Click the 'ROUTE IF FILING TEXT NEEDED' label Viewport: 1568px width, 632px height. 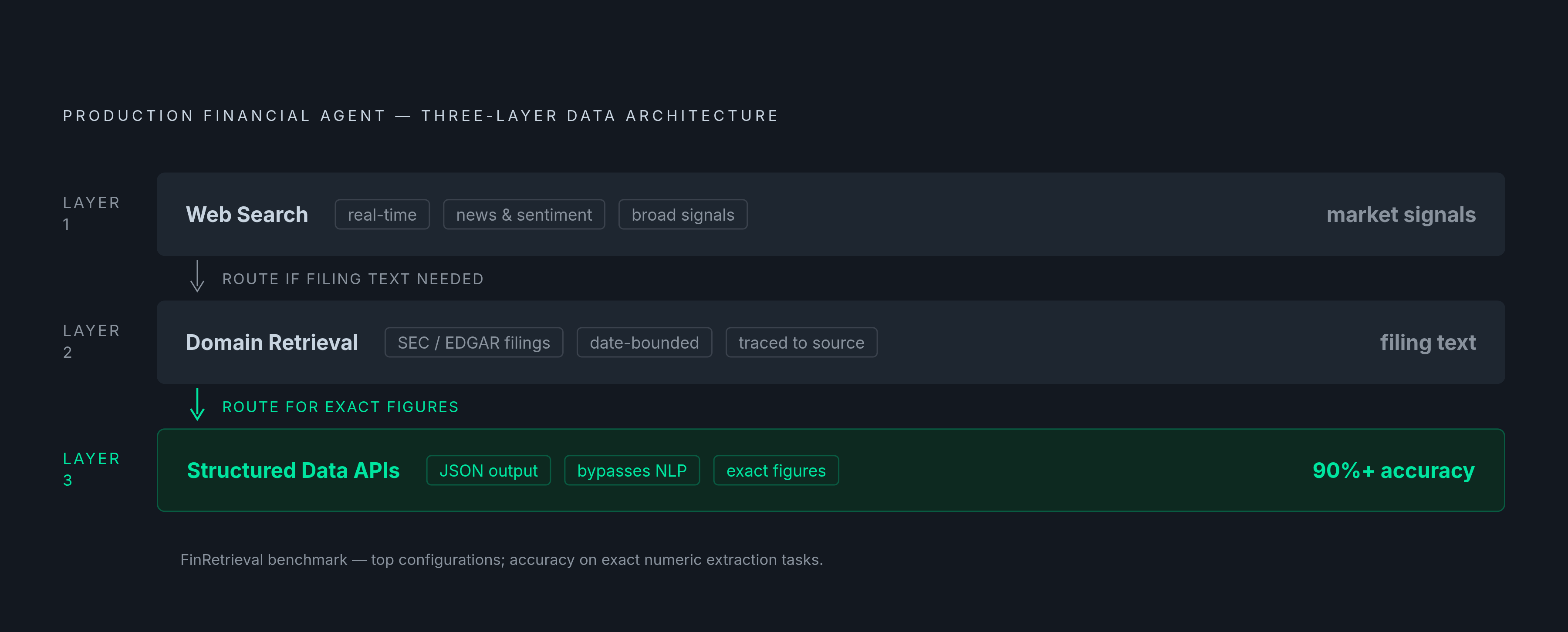tap(352, 279)
